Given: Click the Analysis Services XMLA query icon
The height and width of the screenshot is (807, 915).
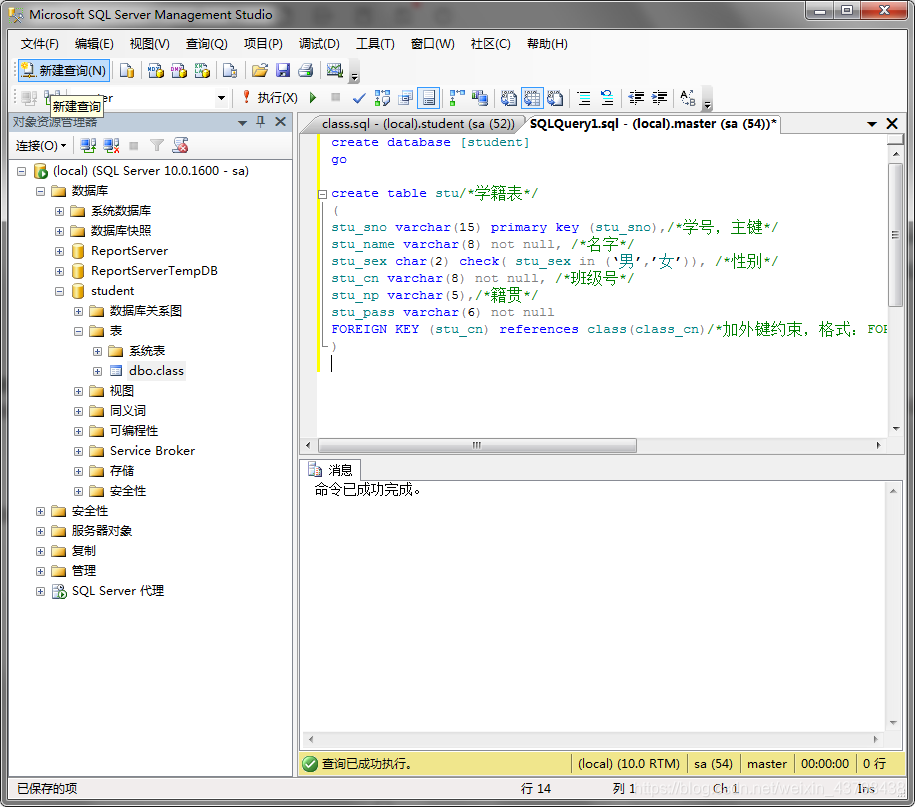Looking at the screenshot, I should click(202, 71).
